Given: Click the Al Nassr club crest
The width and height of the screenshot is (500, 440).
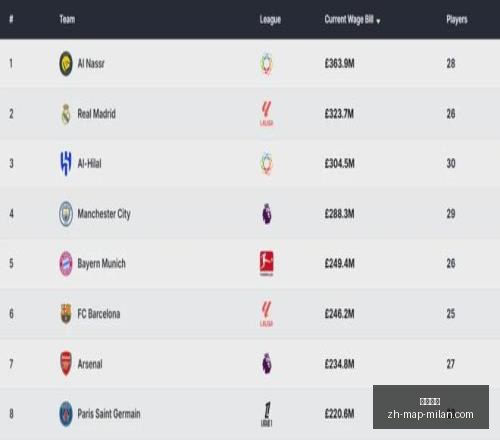Looking at the screenshot, I should coord(66,63).
